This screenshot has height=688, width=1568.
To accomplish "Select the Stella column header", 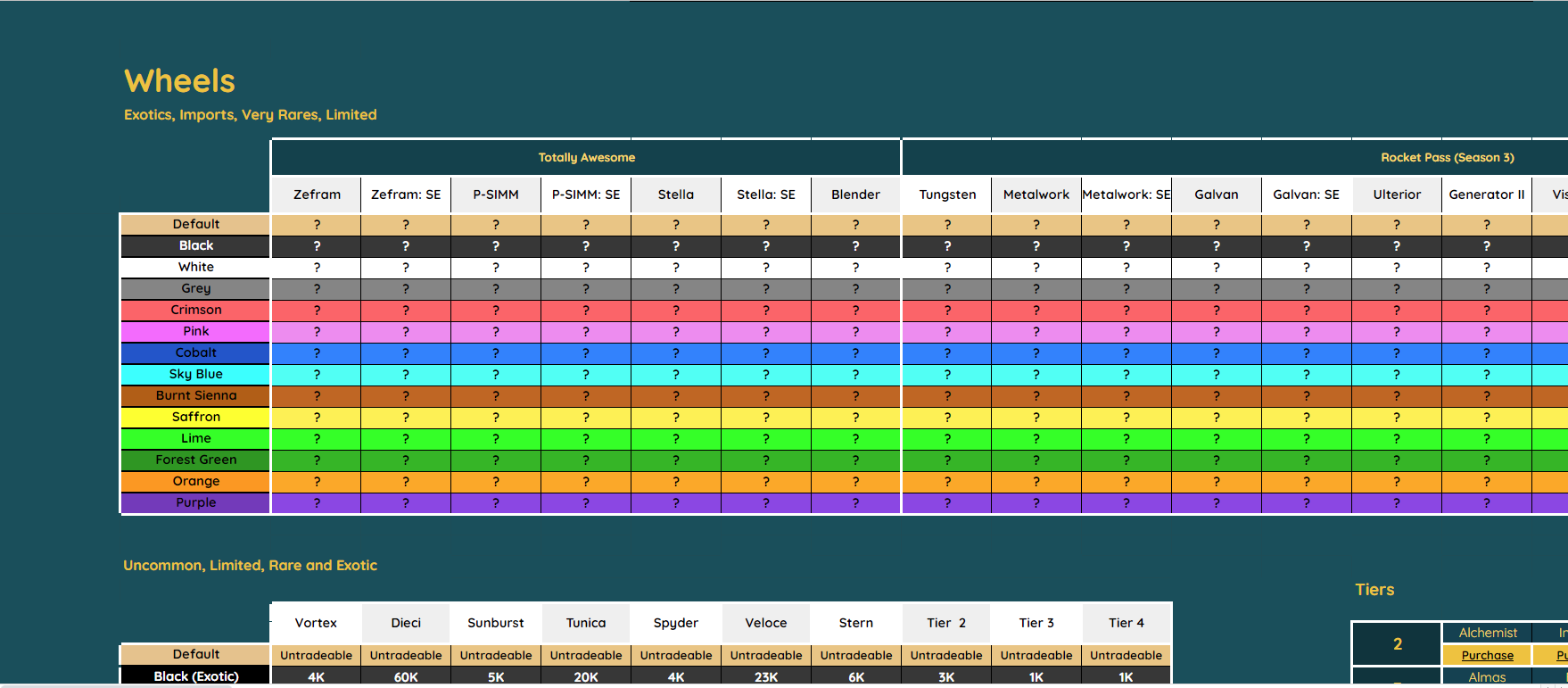I will point(676,195).
